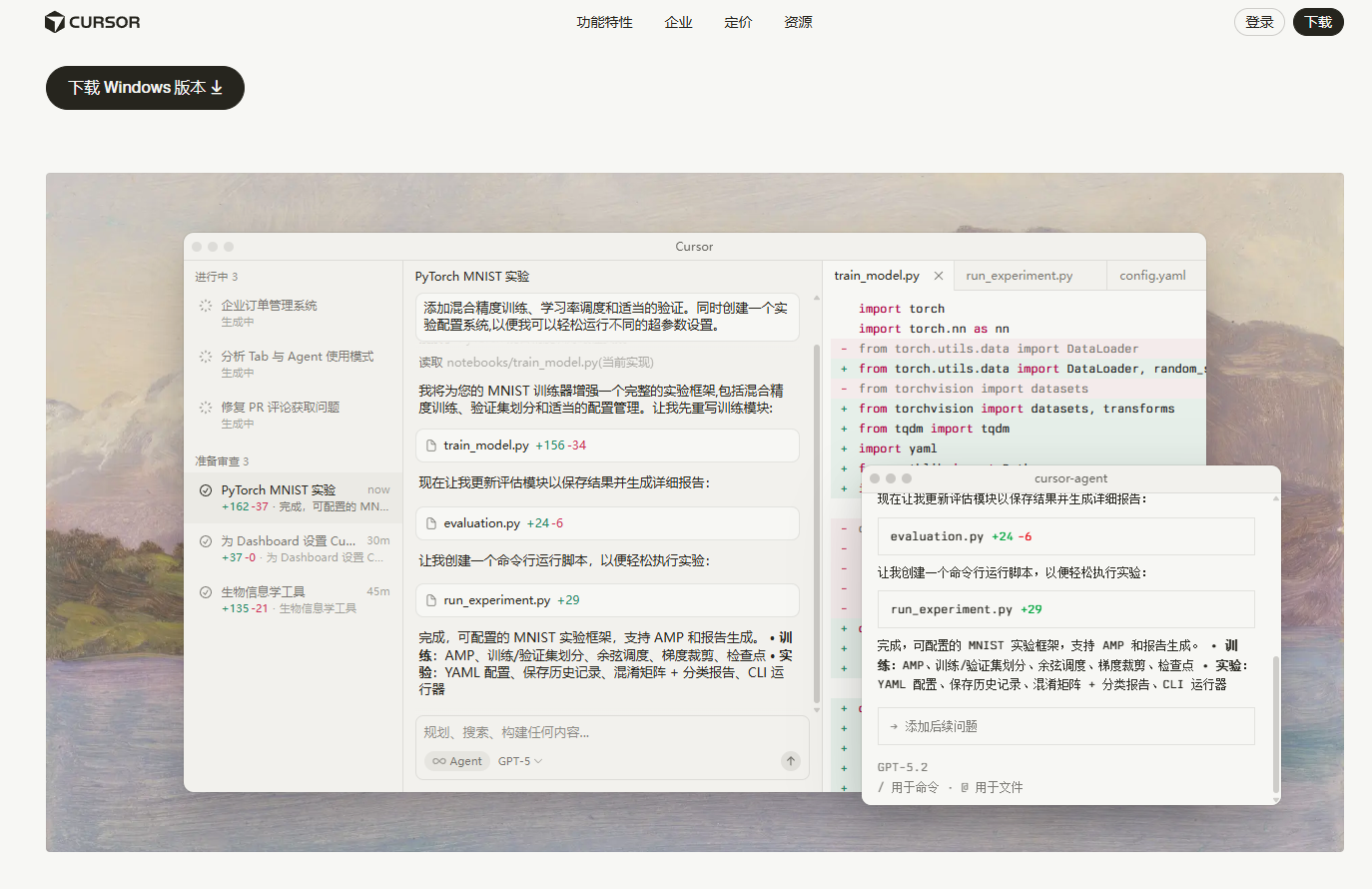Click the send arrow button in chat
The width and height of the screenshot is (1372, 889).
click(791, 761)
